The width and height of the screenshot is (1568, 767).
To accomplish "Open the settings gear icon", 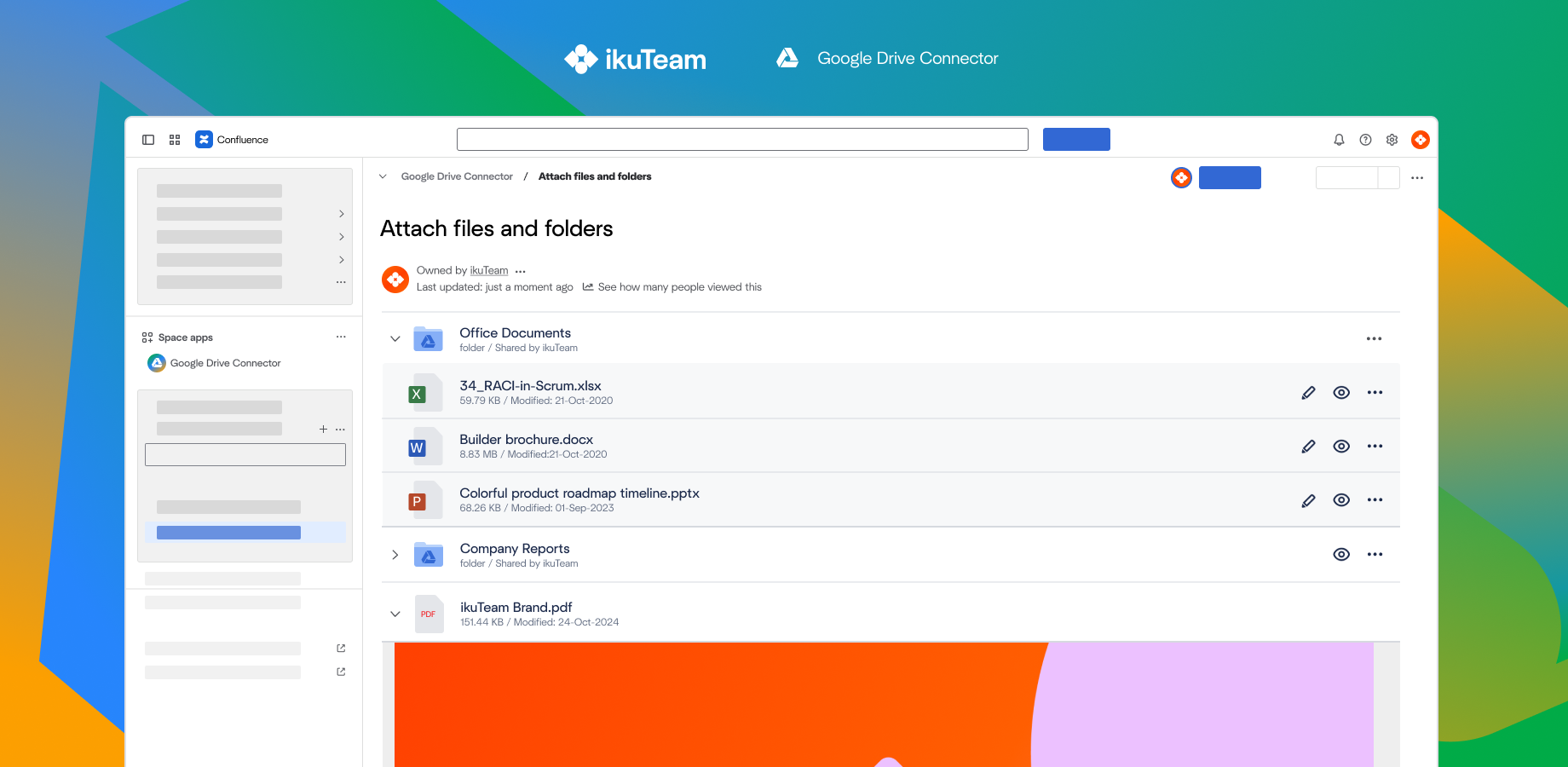I will point(1392,139).
